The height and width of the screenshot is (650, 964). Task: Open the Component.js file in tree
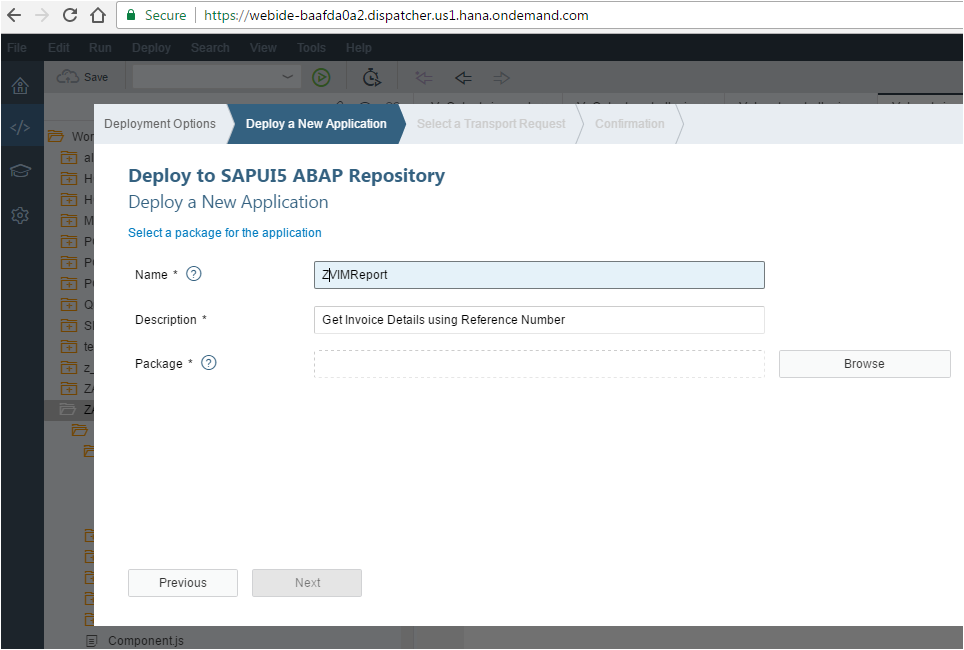(x=146, y=641)
